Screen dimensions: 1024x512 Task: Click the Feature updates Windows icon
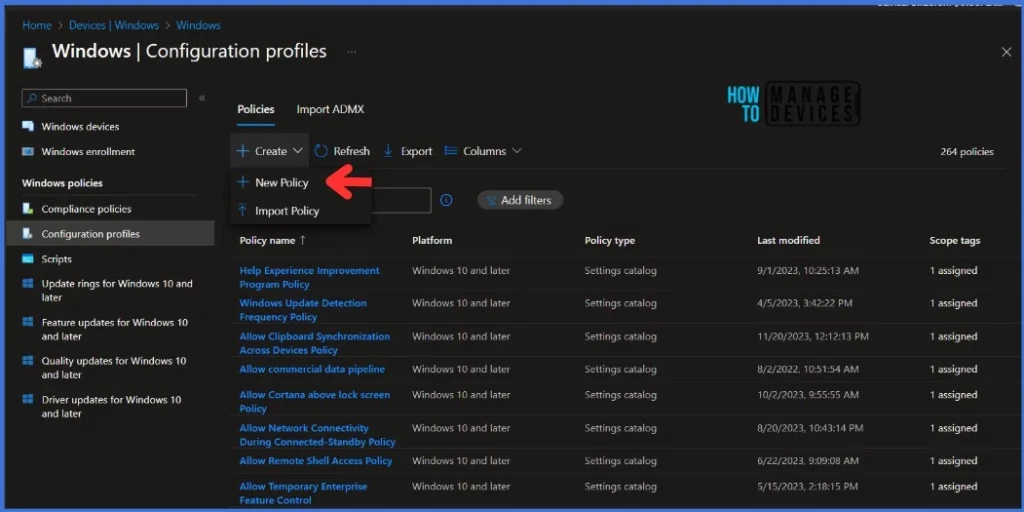28,322
